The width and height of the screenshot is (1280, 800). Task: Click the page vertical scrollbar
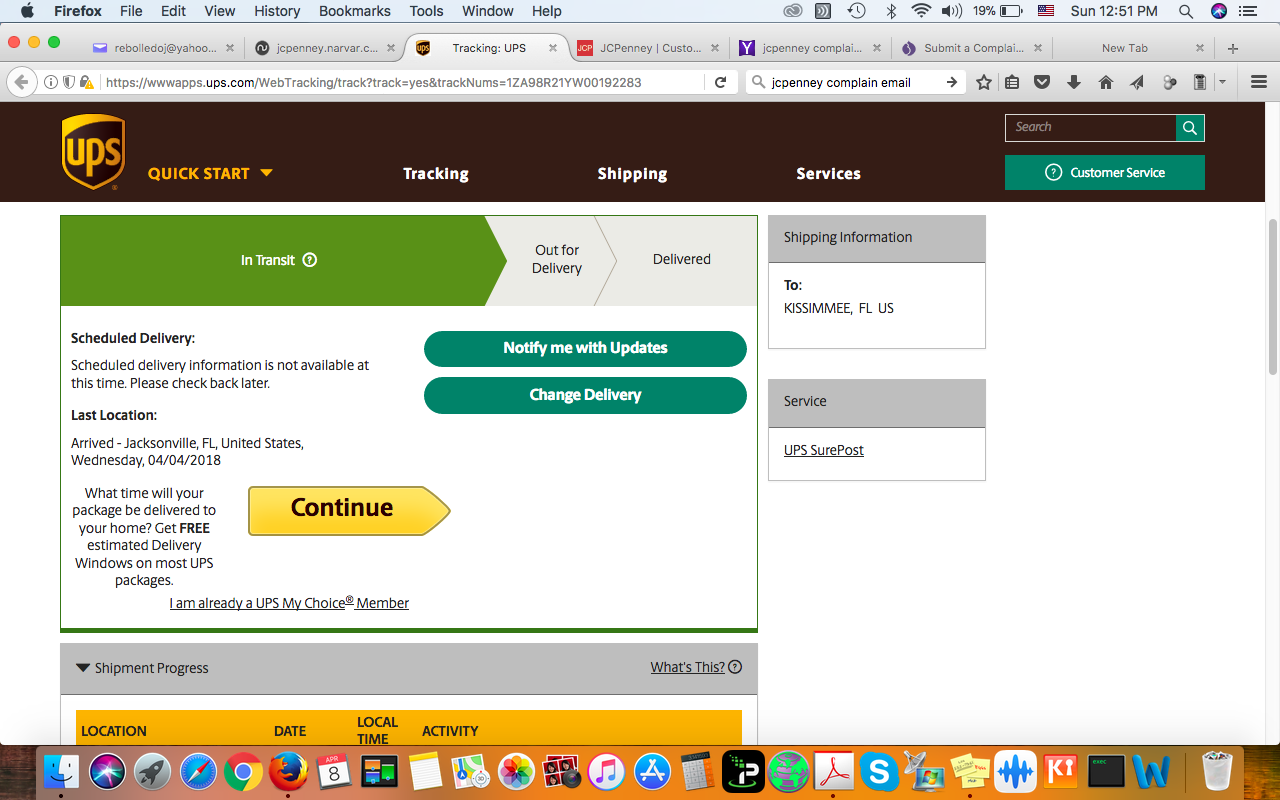[1273, 300]
